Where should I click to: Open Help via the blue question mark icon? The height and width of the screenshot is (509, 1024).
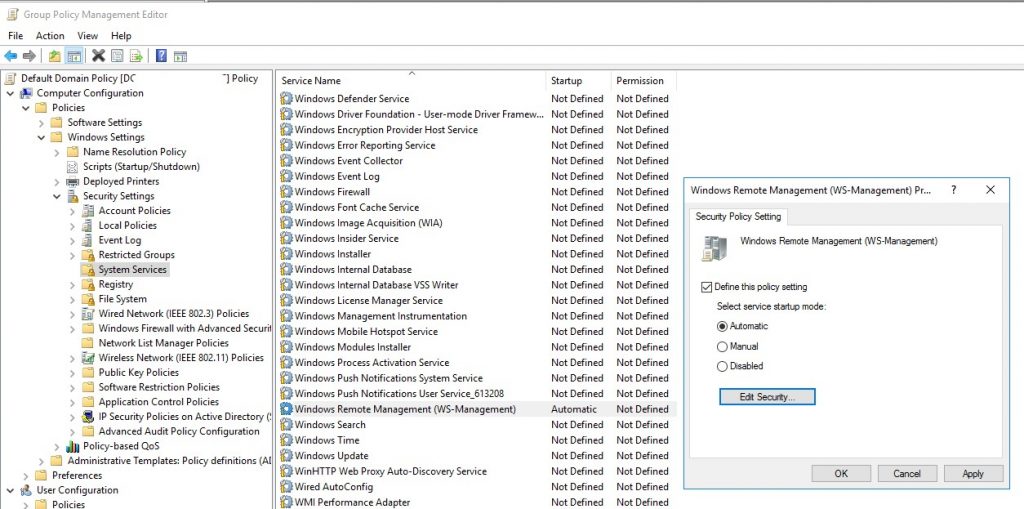(161, 56)
